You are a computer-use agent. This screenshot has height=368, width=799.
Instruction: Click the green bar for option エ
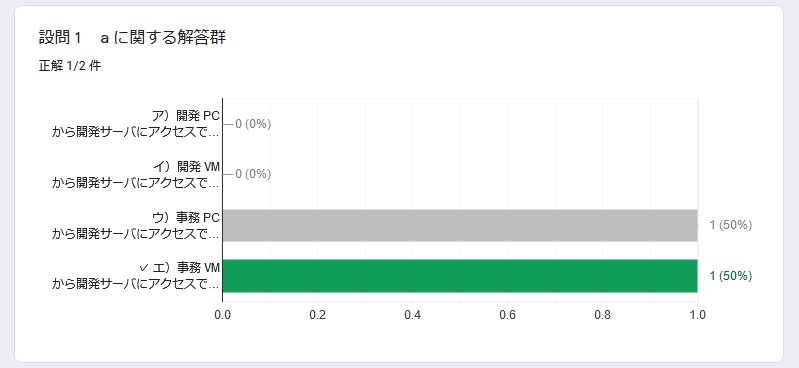pyautogui.click(x=460, y=276)
